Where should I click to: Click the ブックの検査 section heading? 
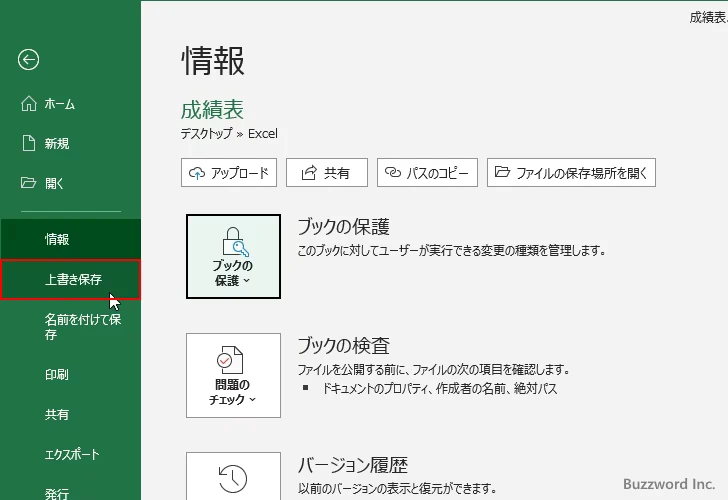[343, 345]
